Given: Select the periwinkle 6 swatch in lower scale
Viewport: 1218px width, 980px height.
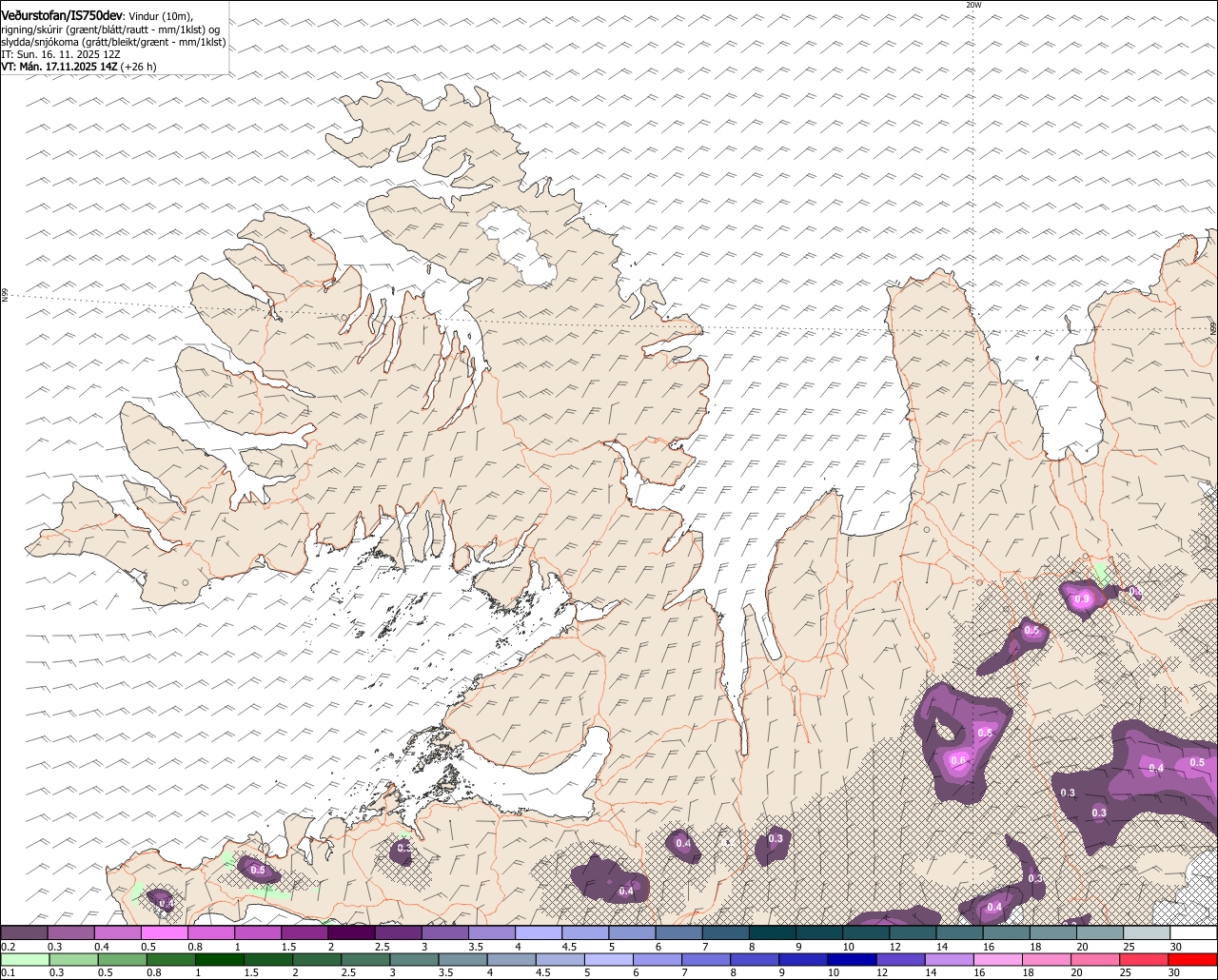Looking at the screenshot, I should click(658, 959).
